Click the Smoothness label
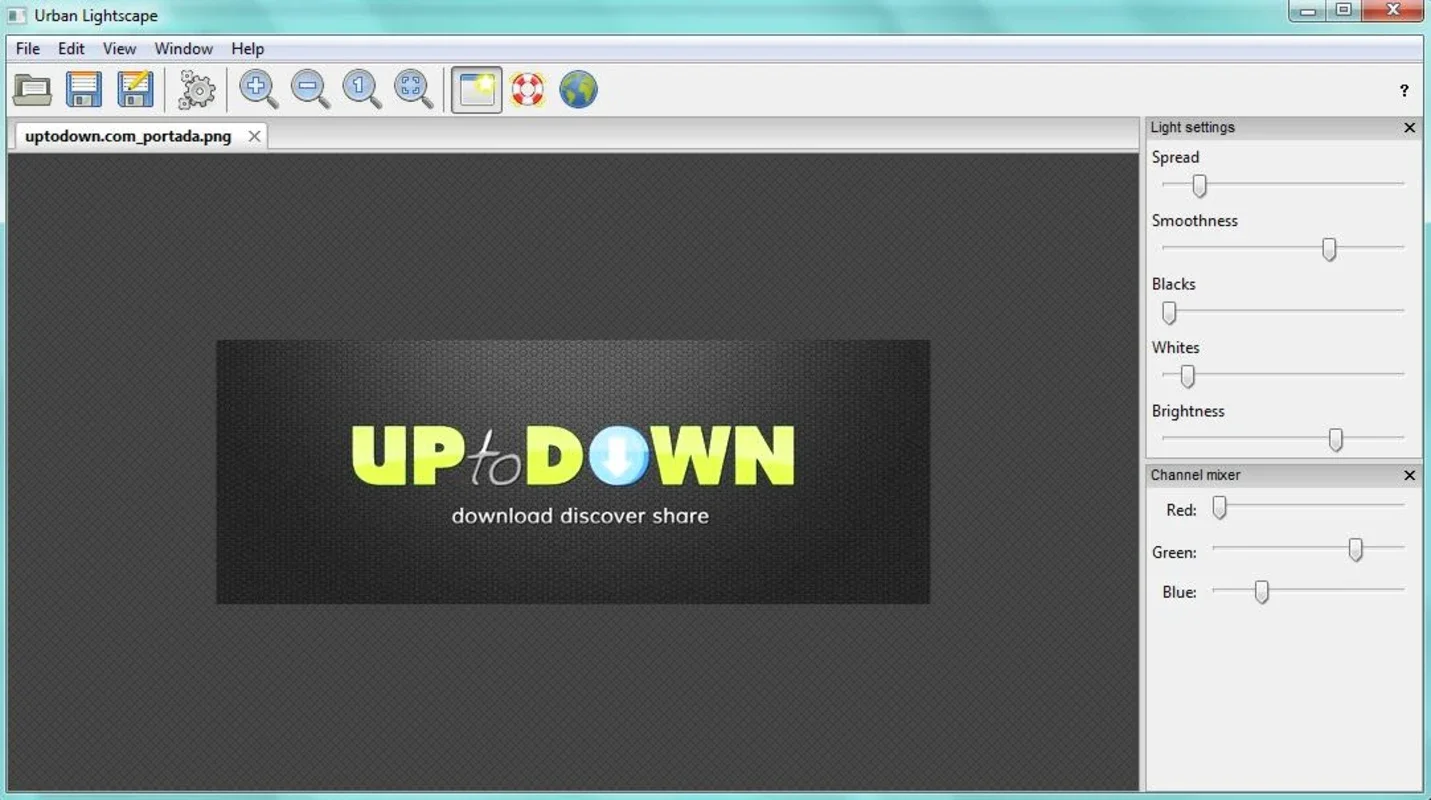1431x800 pixels. [1194, 220]
